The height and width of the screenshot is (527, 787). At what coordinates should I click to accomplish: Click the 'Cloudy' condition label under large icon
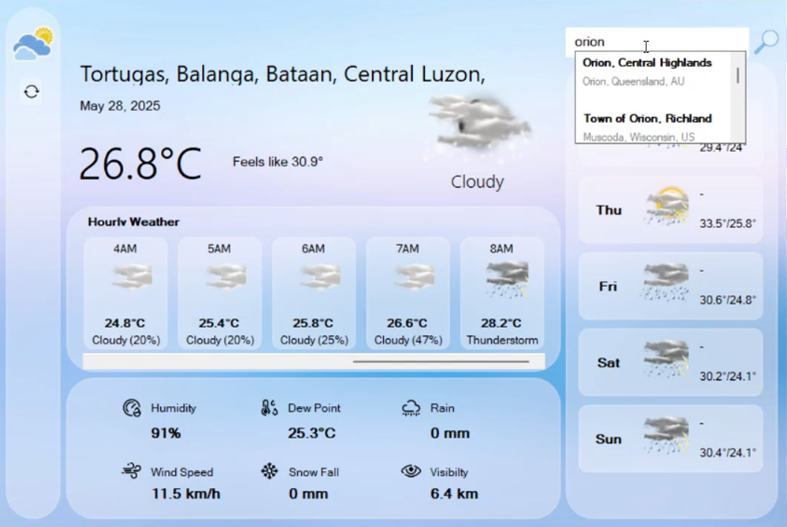pos(477,182)
